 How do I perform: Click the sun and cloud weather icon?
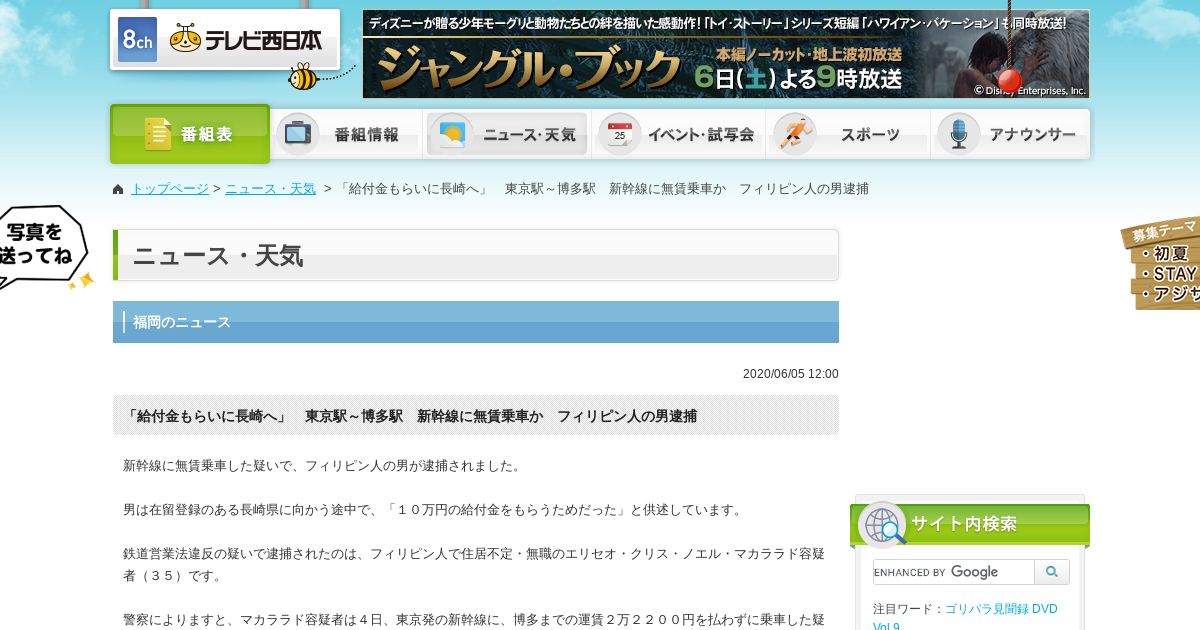[451, 134]
